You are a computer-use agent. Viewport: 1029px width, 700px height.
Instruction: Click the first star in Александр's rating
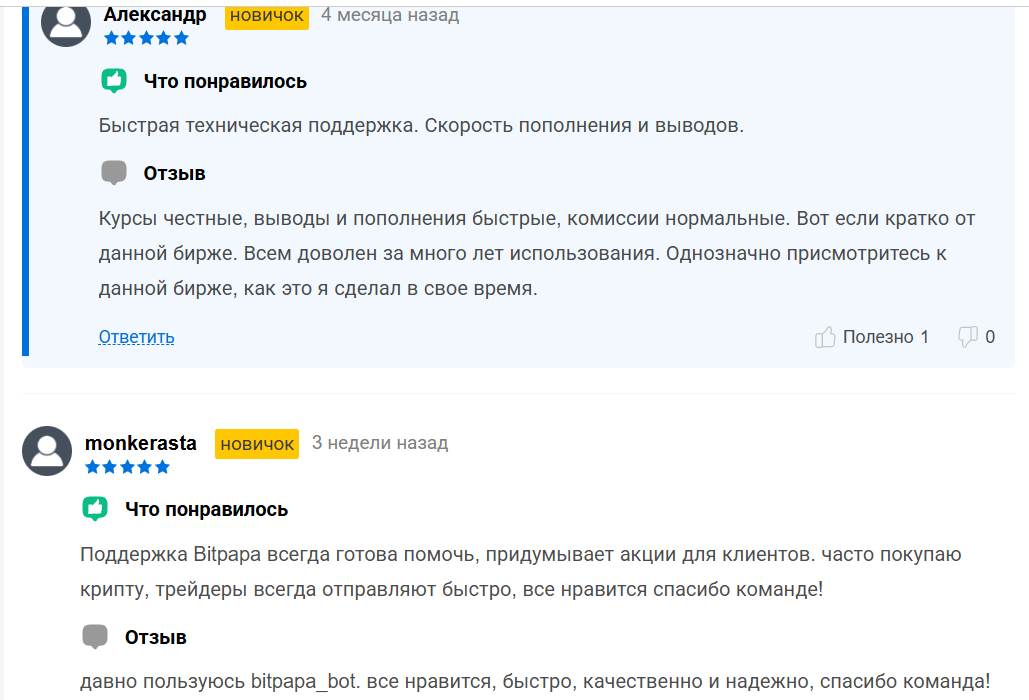(x=110, y=37)
